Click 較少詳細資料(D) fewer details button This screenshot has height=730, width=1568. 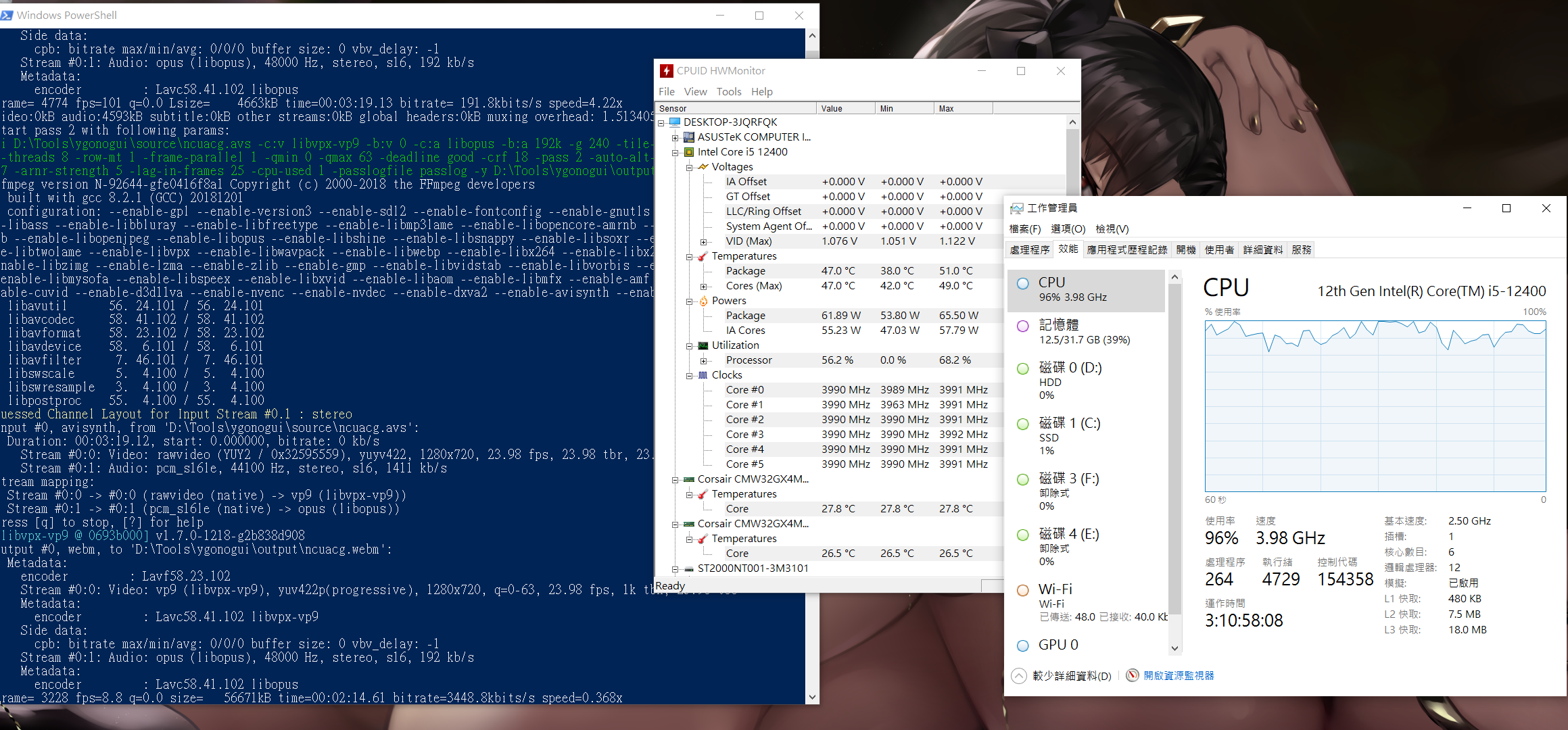(x=1062, y=676)
